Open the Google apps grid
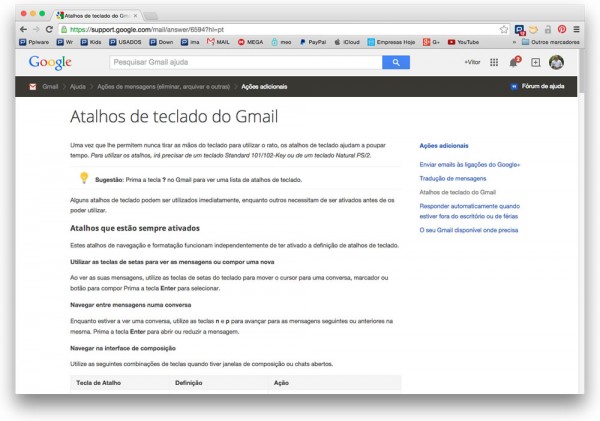This screenshot has height=421, width=600. pos(494,62)
